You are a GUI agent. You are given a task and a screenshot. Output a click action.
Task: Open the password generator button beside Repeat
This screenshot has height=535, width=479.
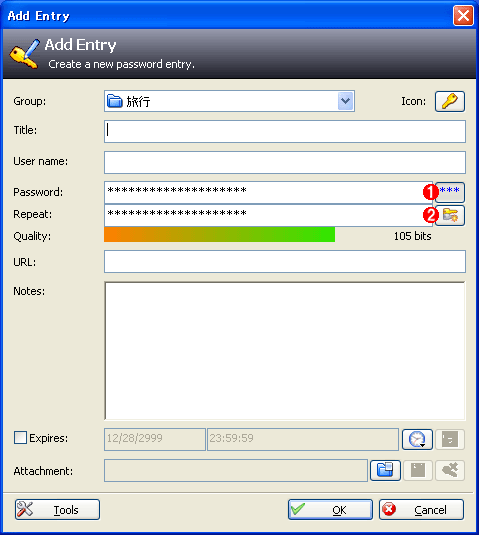(450, 215)
